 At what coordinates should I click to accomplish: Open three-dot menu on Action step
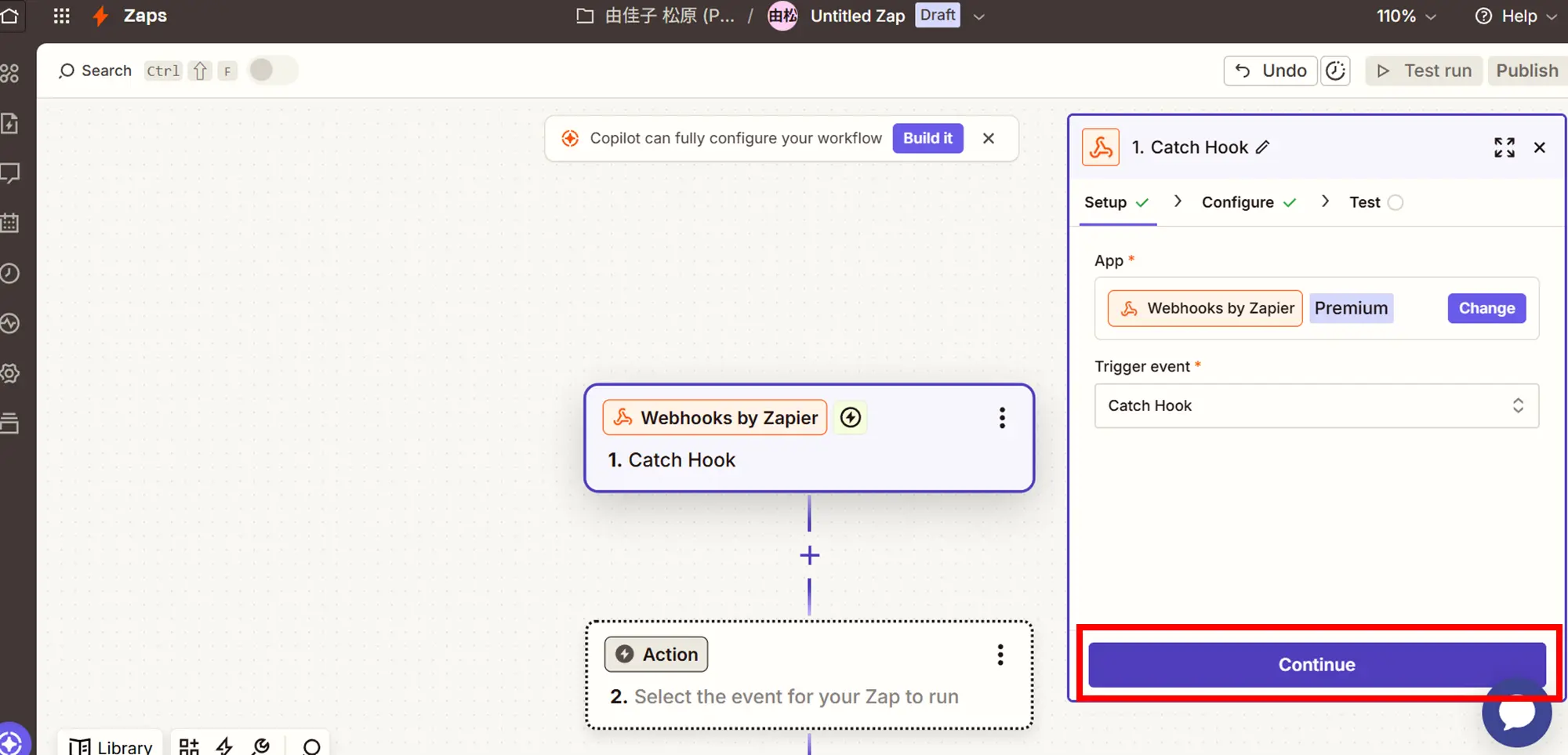(1000, 655)
